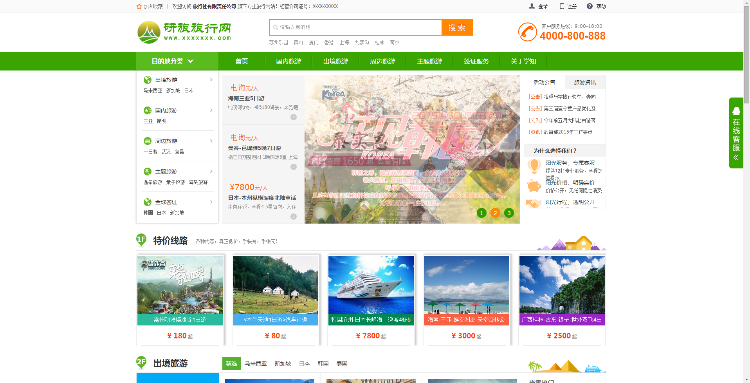The height and width of the screenshot is (383, 750).
Task: Click the orange telephone hotline icon
Action: (x=527, y=32)
